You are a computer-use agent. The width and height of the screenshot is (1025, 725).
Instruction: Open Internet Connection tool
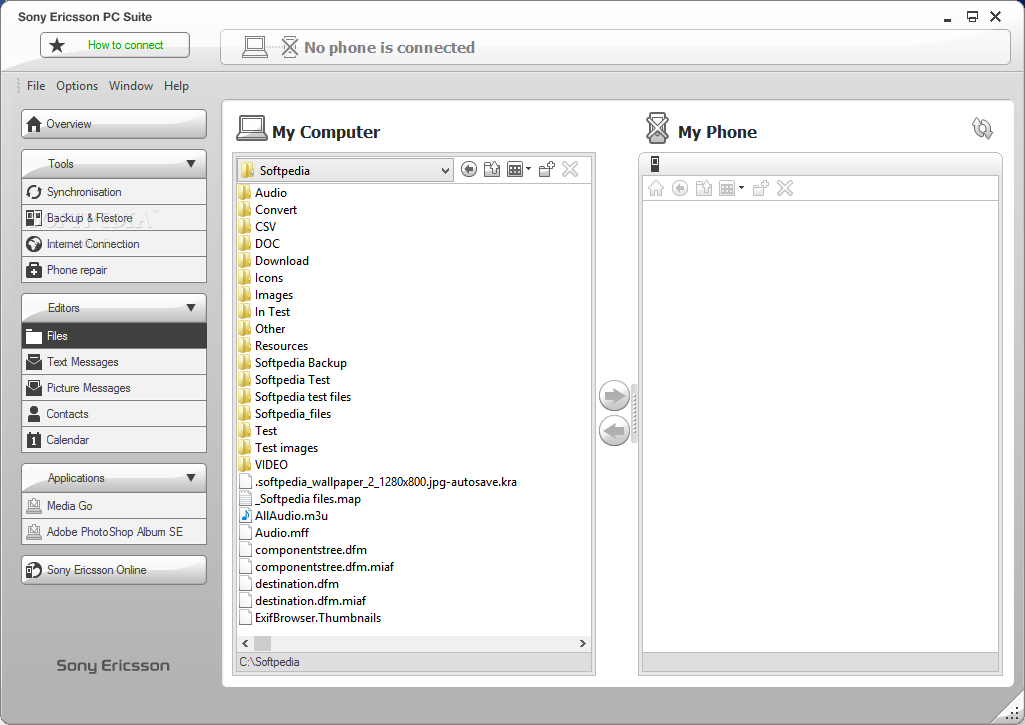click(114, 244)
